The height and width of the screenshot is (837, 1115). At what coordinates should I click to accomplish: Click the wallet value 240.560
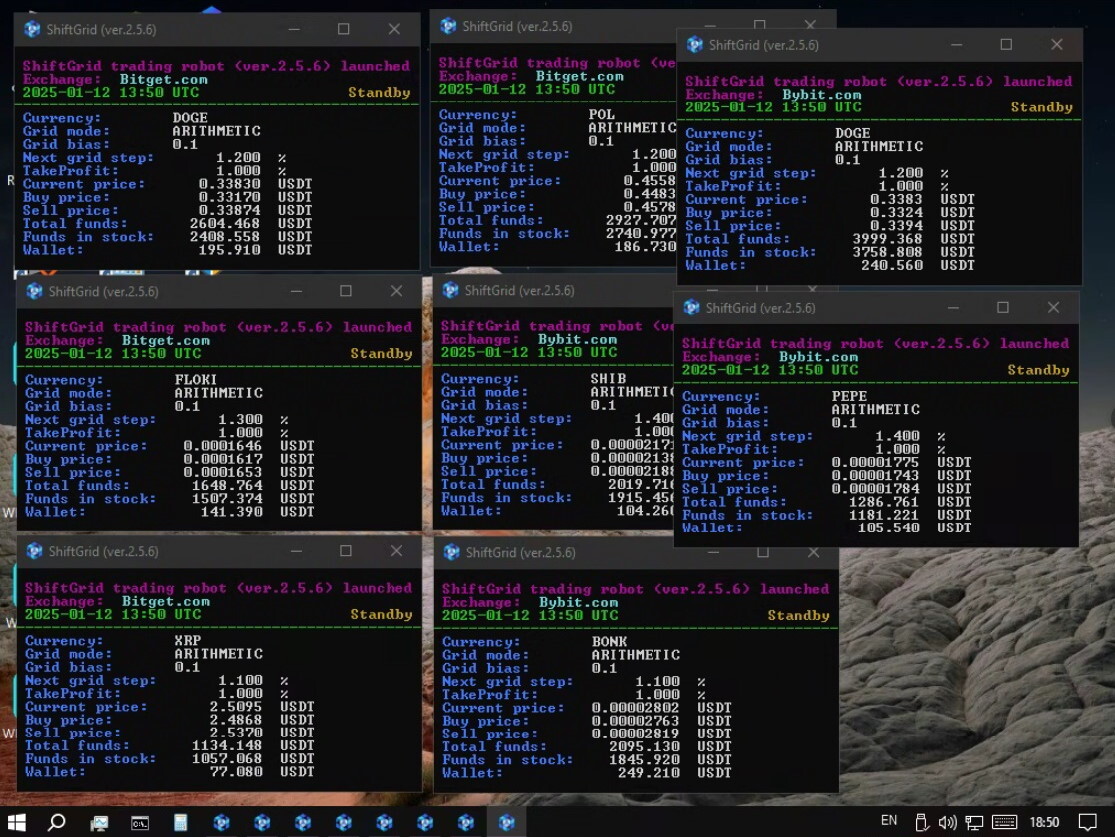click(x=892, y=266)
